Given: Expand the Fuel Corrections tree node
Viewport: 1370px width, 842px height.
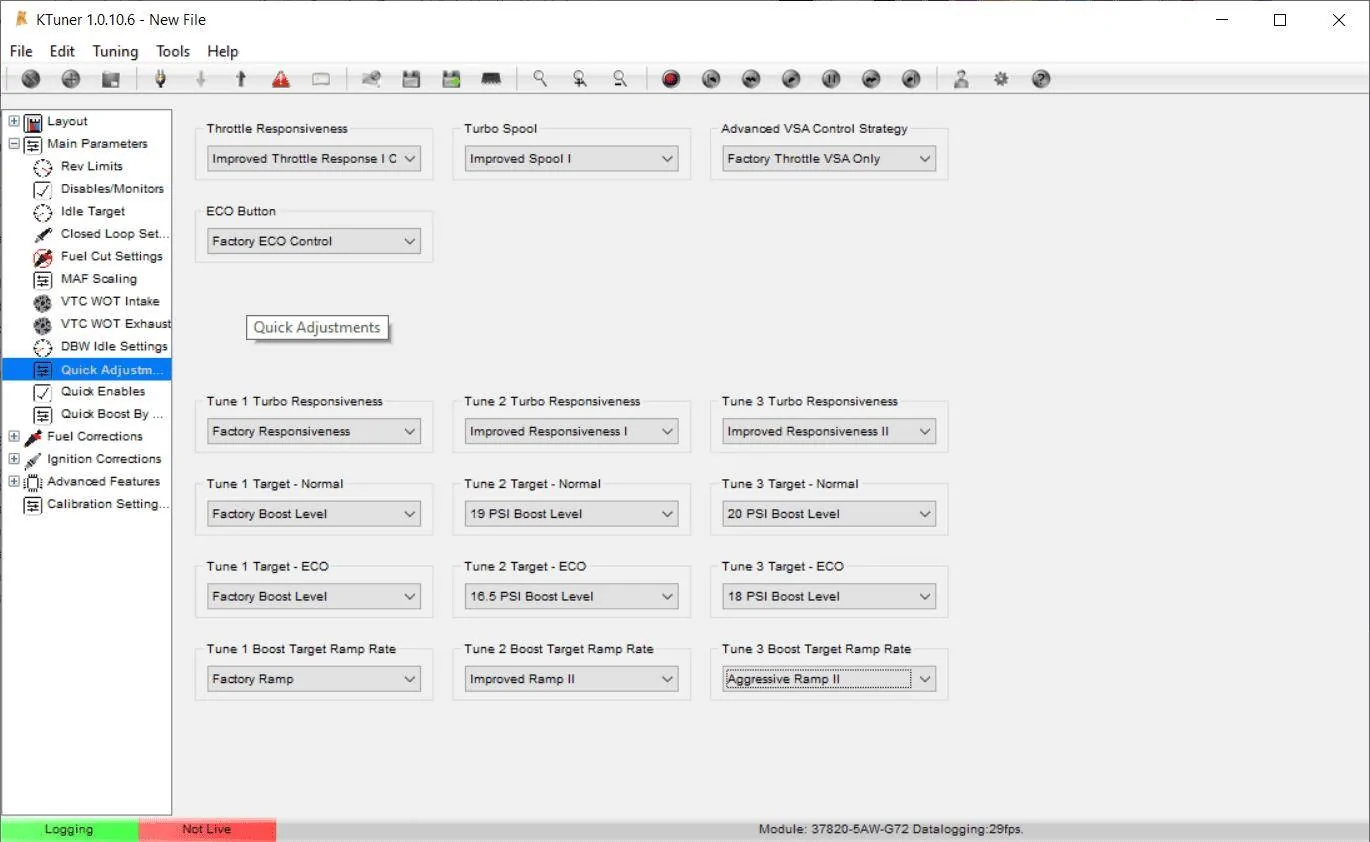Looking at the screenshot, I should pos(14,436).
